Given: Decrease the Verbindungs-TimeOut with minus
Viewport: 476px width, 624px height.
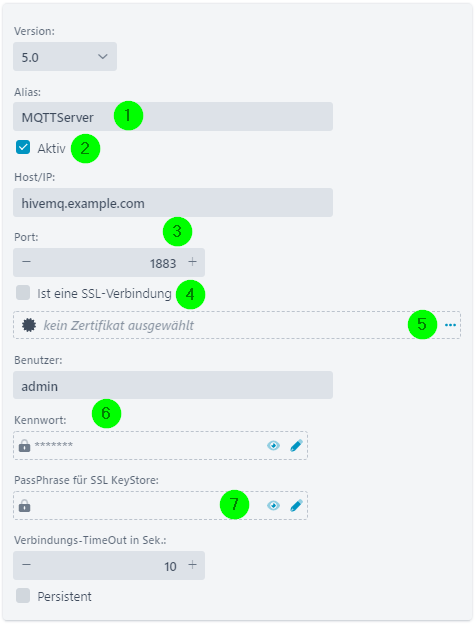Looking at the screenshot, I should [x=26, y=565].
